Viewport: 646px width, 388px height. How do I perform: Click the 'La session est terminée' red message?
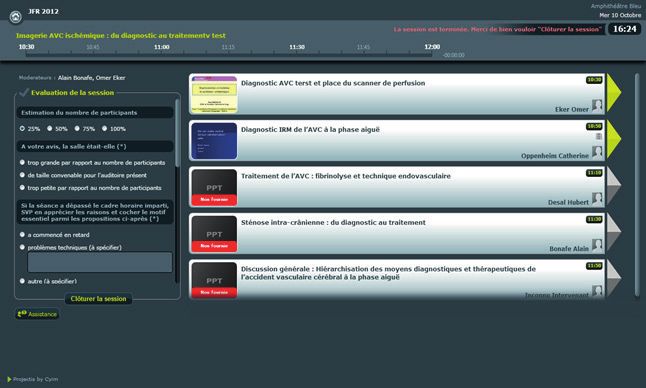tap(497, 29)
